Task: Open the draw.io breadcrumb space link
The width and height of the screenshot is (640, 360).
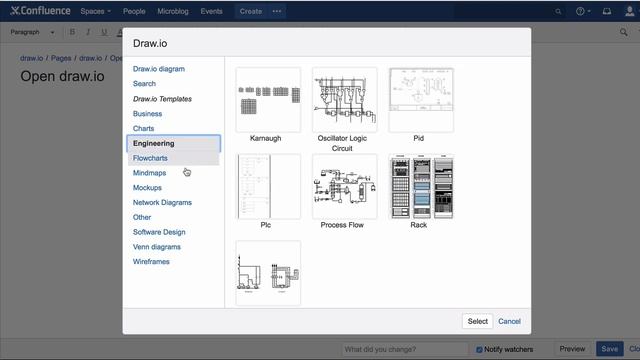Action: (x=31, y=58)
